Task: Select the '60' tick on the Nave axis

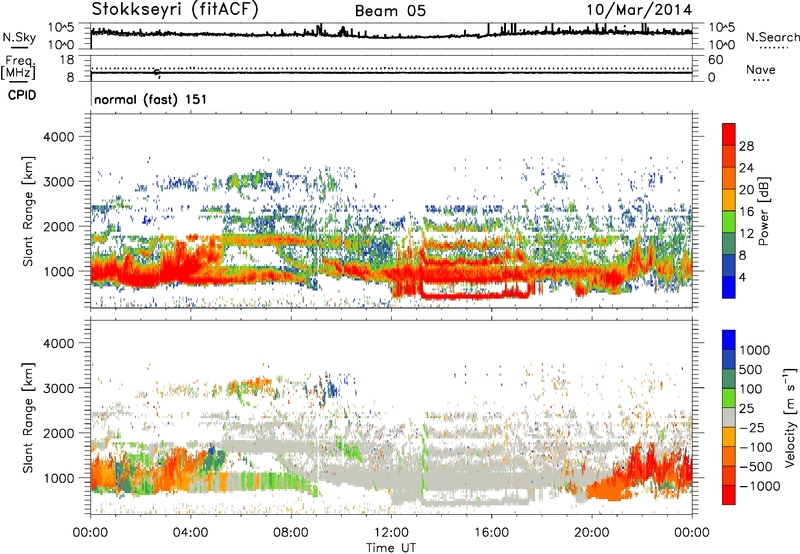Action: [x=715, y=60]
